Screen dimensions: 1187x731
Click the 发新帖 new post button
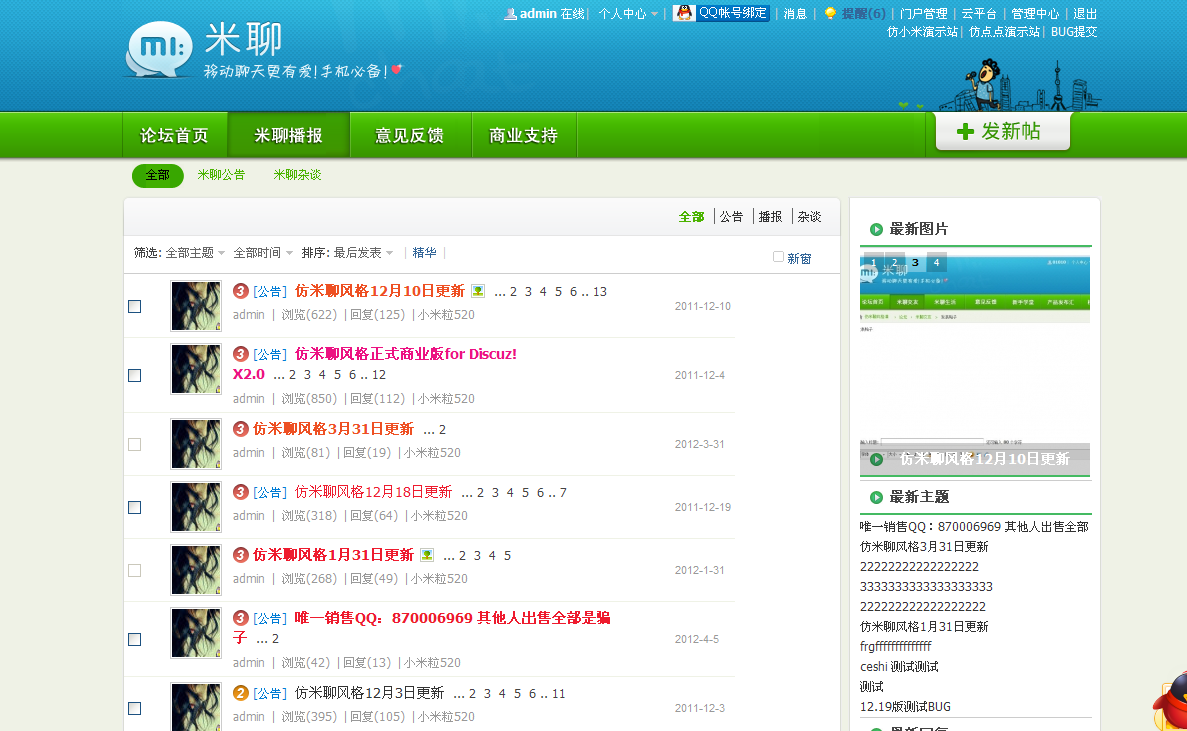pyautogui.click(x=1002, y=132)
